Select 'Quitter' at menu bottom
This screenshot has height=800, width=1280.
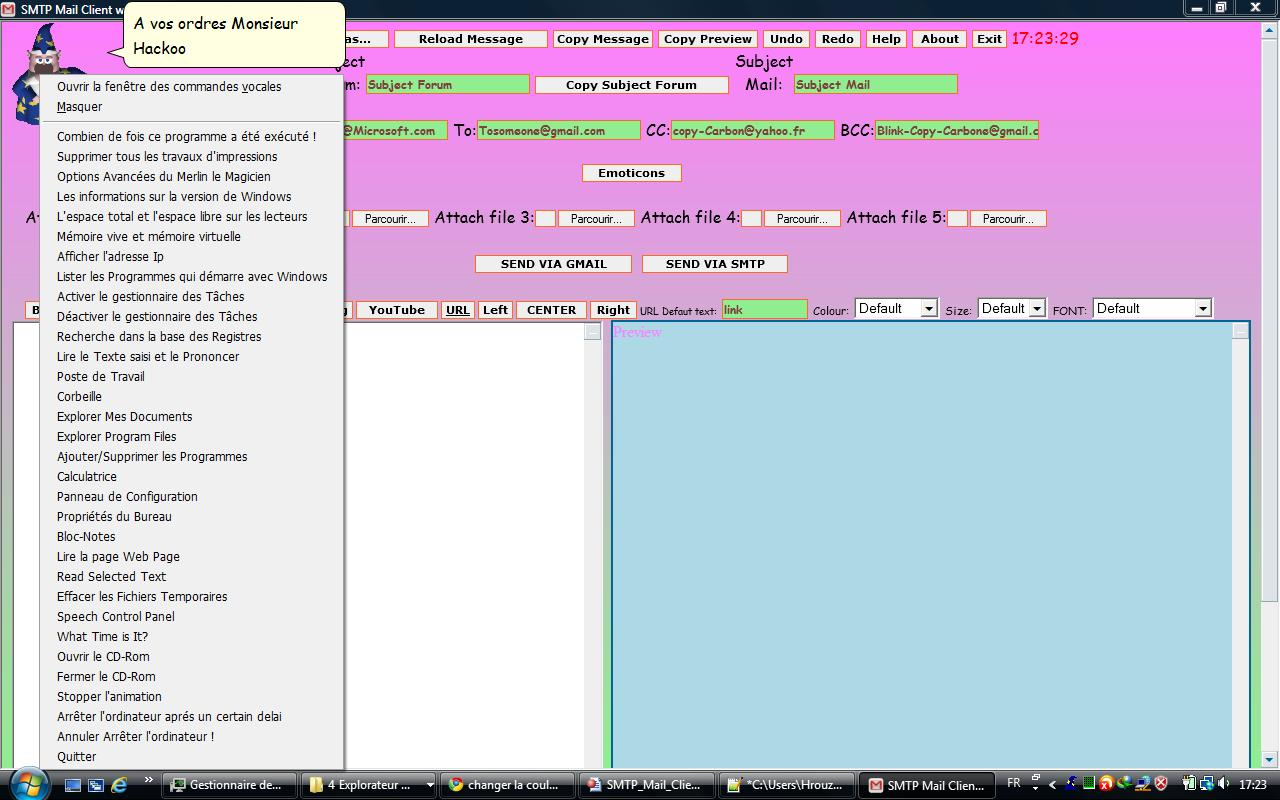[77, 757]
